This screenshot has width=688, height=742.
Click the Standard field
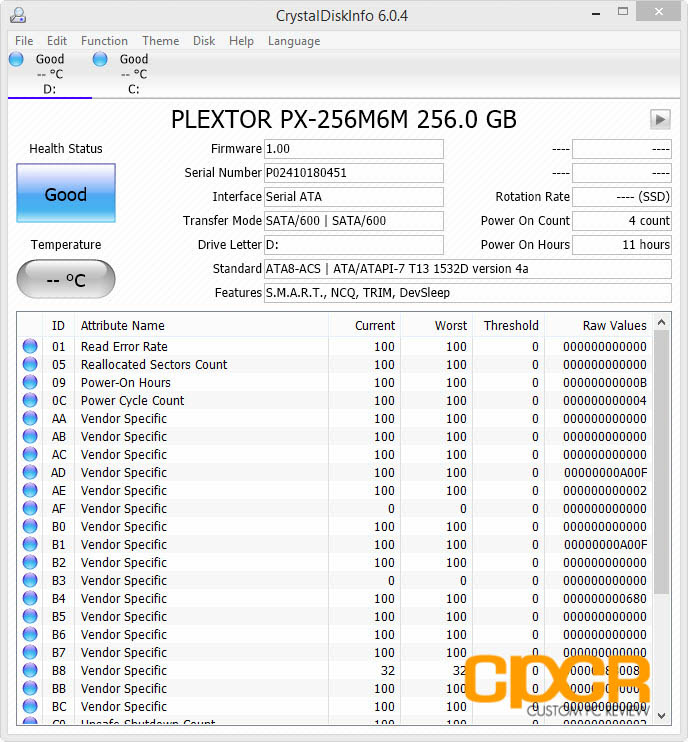tap(467, 269)
